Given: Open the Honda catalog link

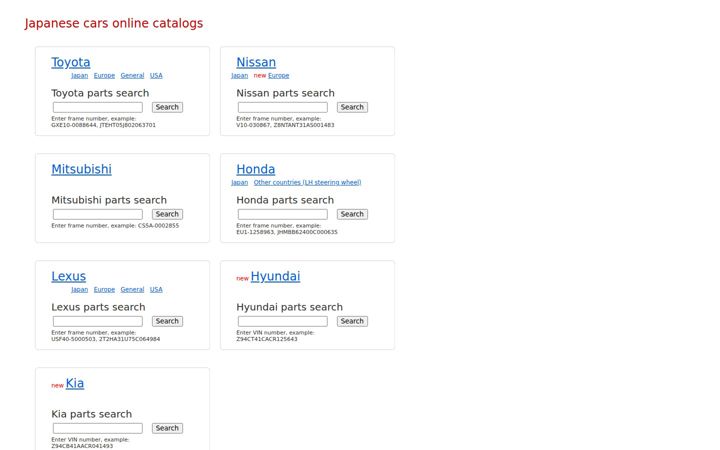Looking at the screenshot, I should 255,169.
